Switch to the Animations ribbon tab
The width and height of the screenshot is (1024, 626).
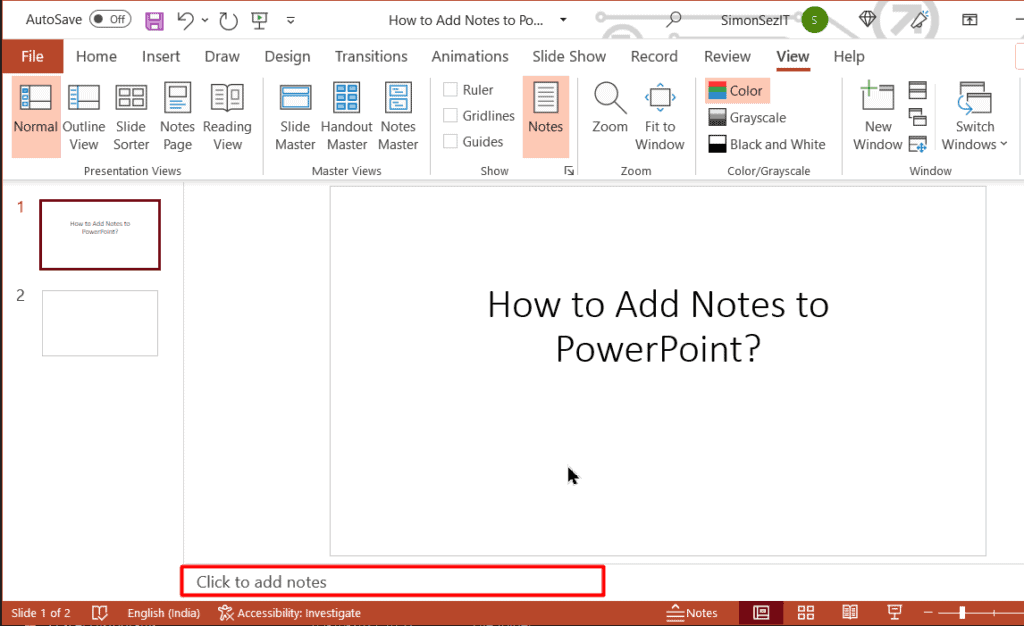470,56
